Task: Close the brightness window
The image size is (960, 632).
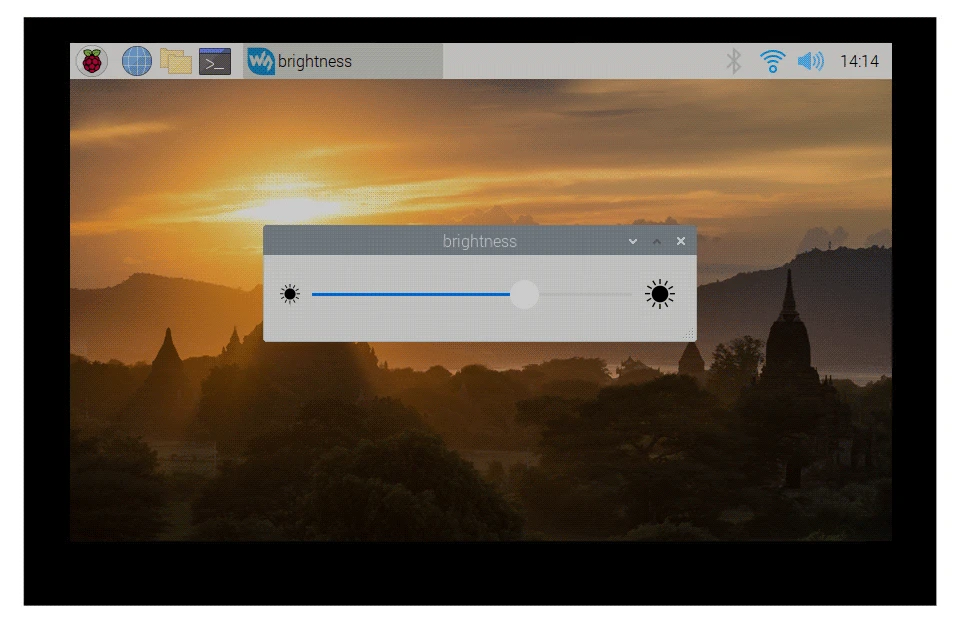Action: click(681, 241)
